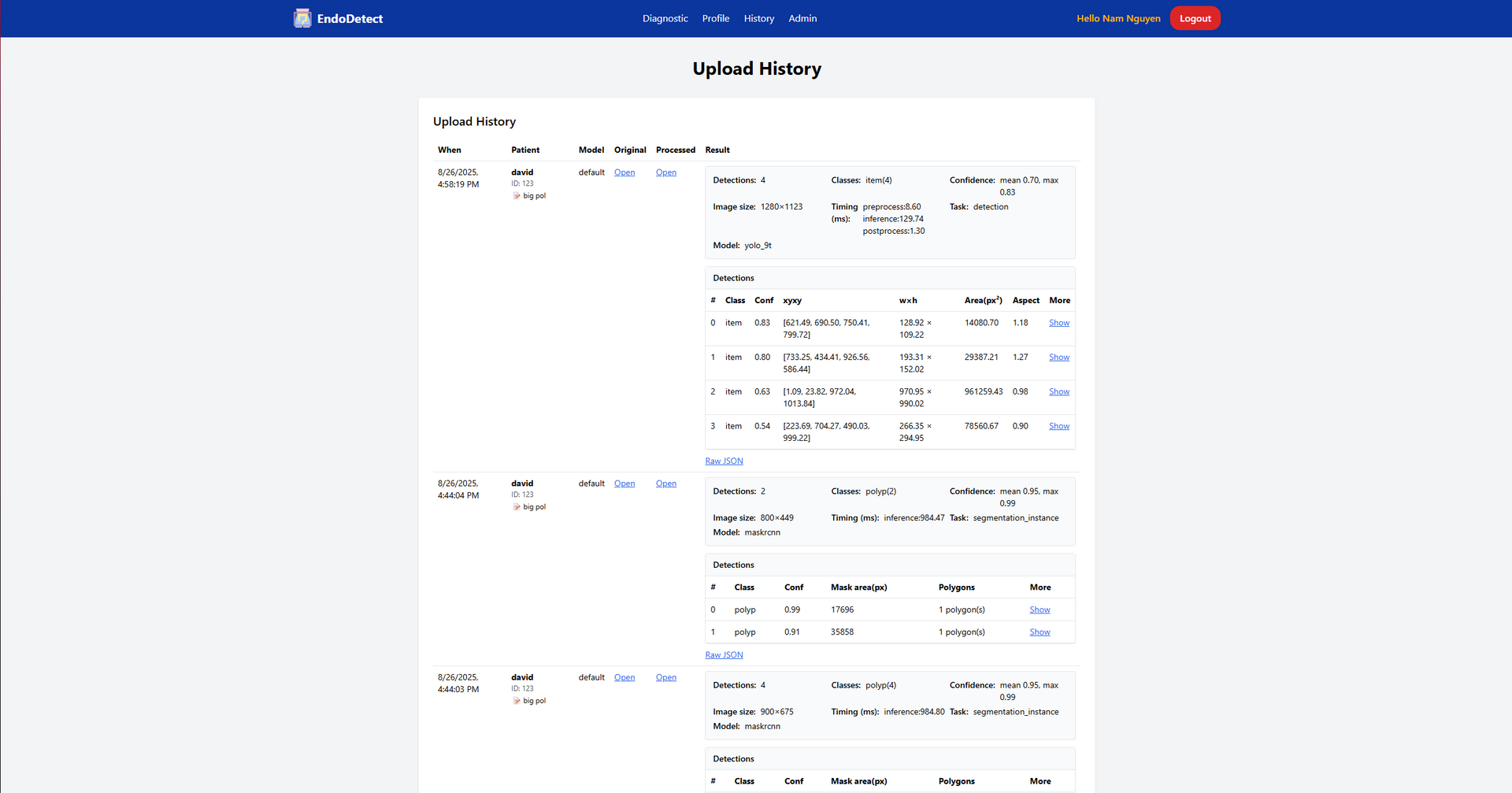This screenshot has height=793, width=1512.
Task: Expand item detection row with 0.54 confidence
Action: click(x=1058, y=426)
